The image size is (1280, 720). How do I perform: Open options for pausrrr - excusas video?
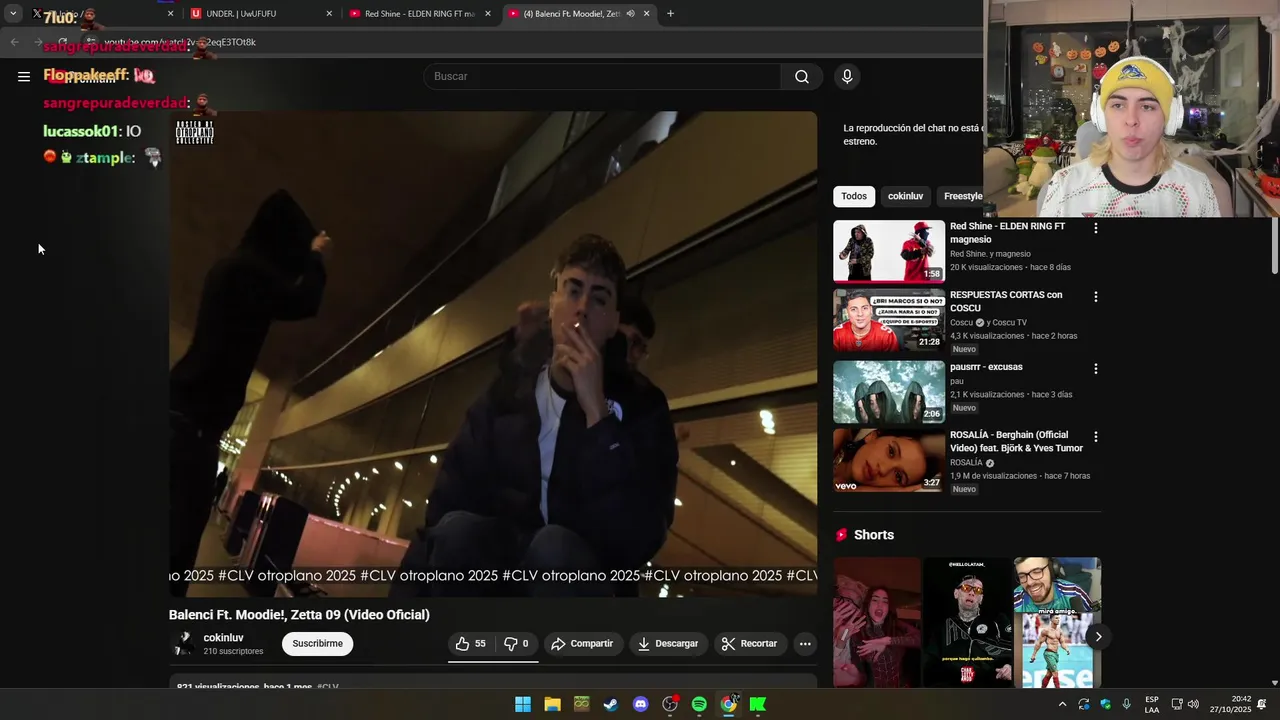1096,369
